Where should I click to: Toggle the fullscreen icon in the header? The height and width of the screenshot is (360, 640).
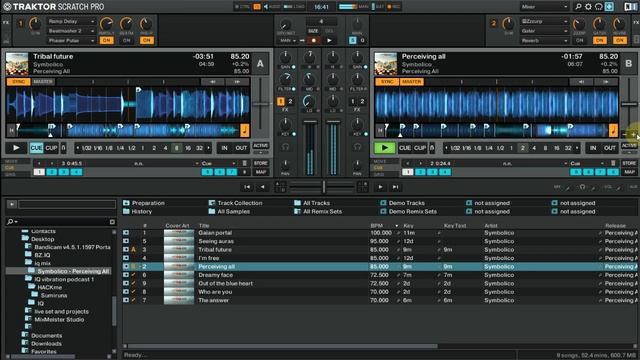click(609, 7)
